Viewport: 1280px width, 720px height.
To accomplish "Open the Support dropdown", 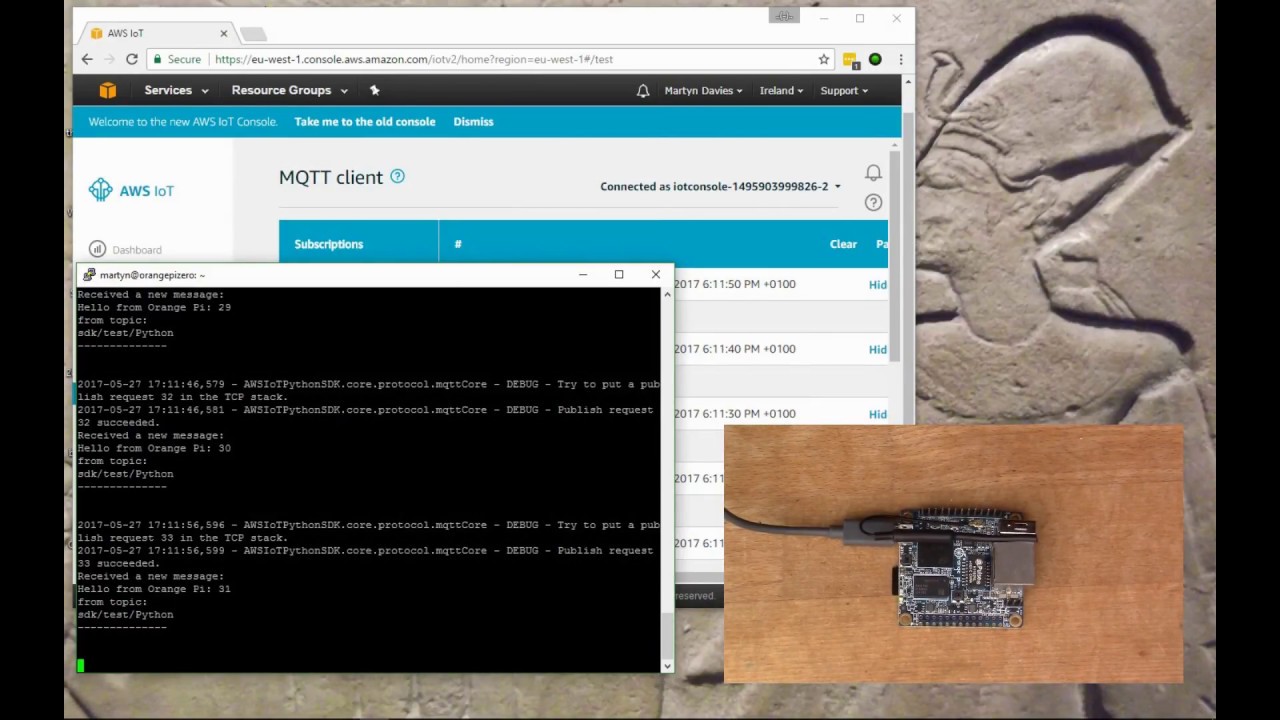I will tap(844, 90).
